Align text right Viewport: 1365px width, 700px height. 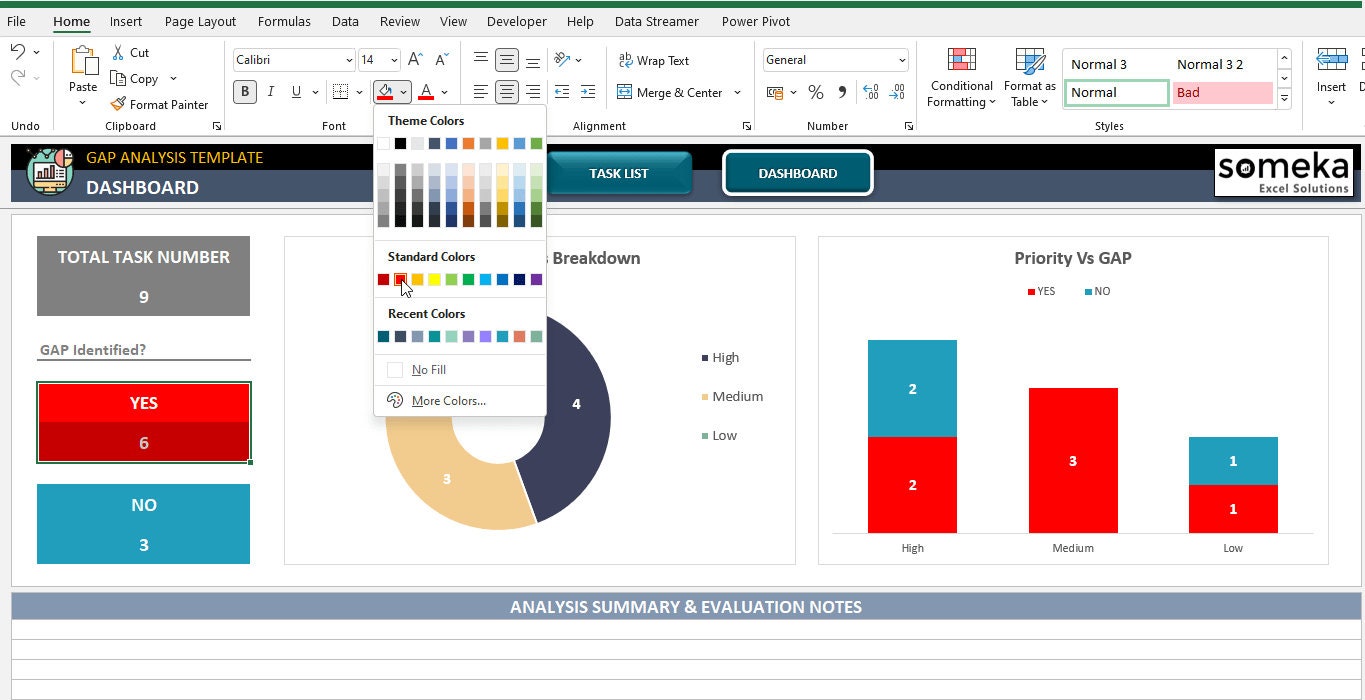pyautogui.click(x=533, y=92)
